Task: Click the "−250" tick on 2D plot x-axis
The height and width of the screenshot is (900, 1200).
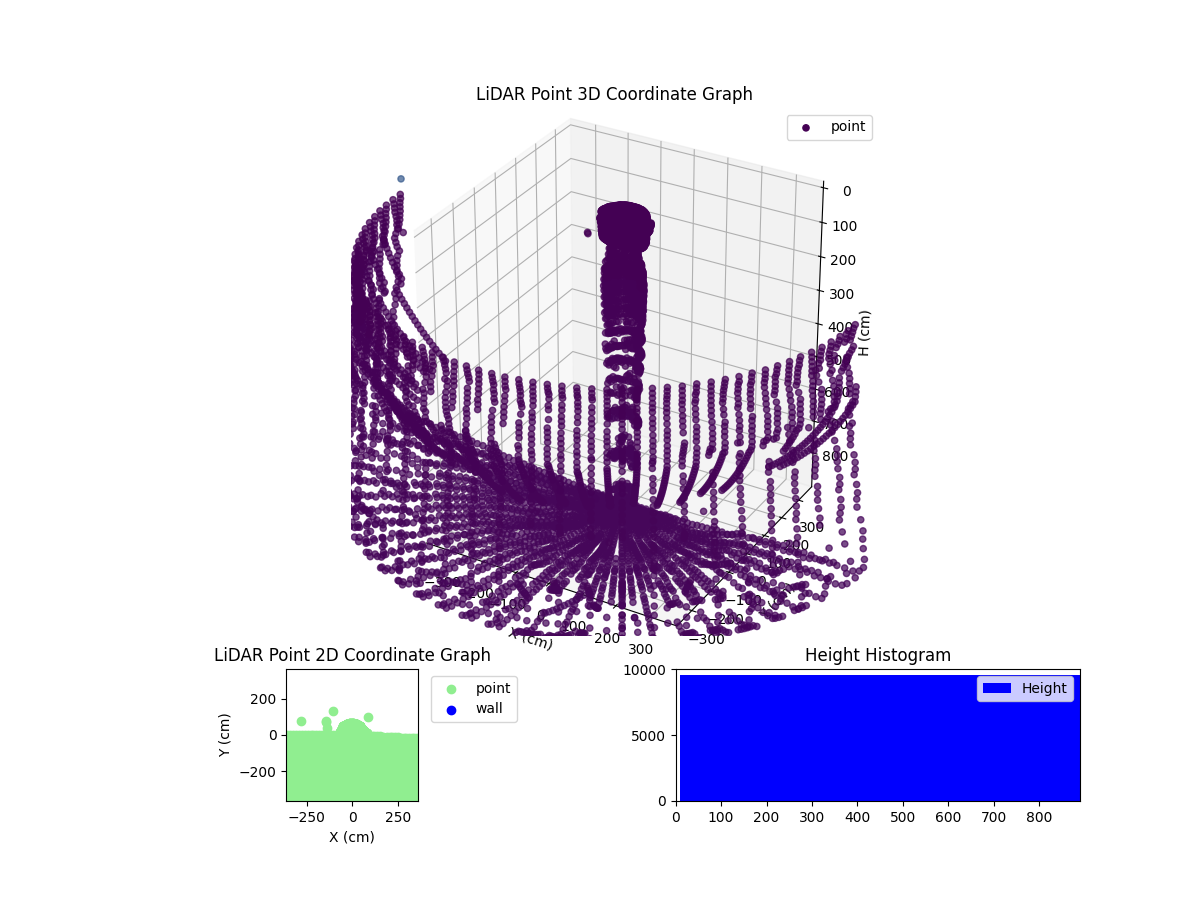Action: pos(305,817)
